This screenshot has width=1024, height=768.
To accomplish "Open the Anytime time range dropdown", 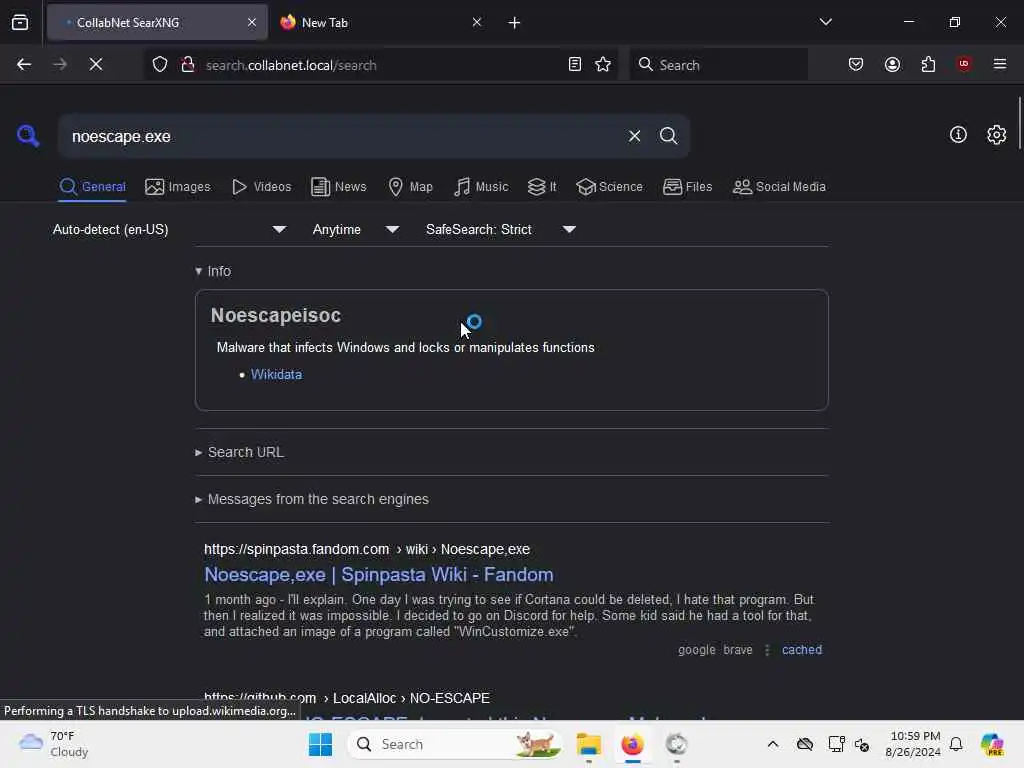I will coord(355,229).
